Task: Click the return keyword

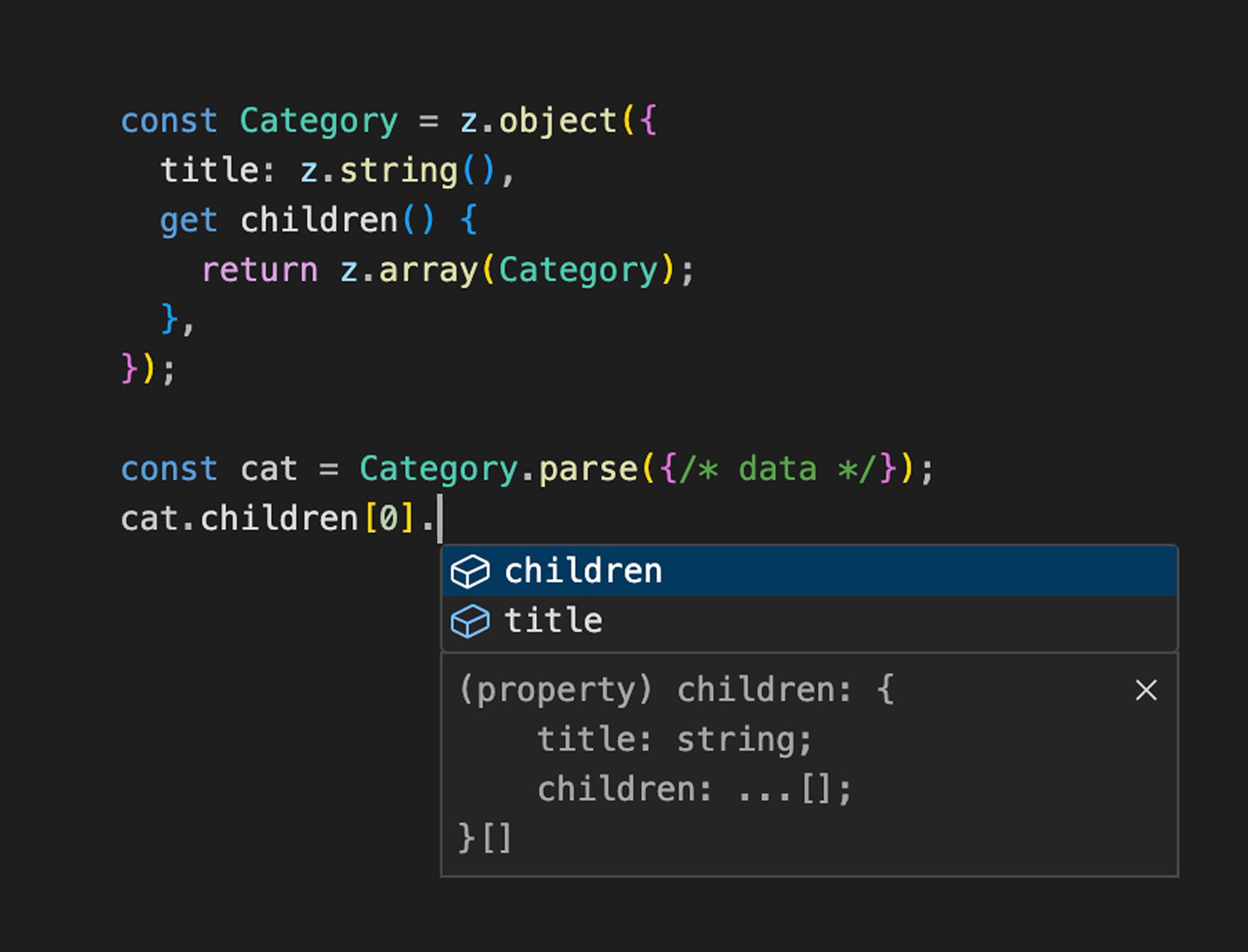Action: click(x=260, y=270)
